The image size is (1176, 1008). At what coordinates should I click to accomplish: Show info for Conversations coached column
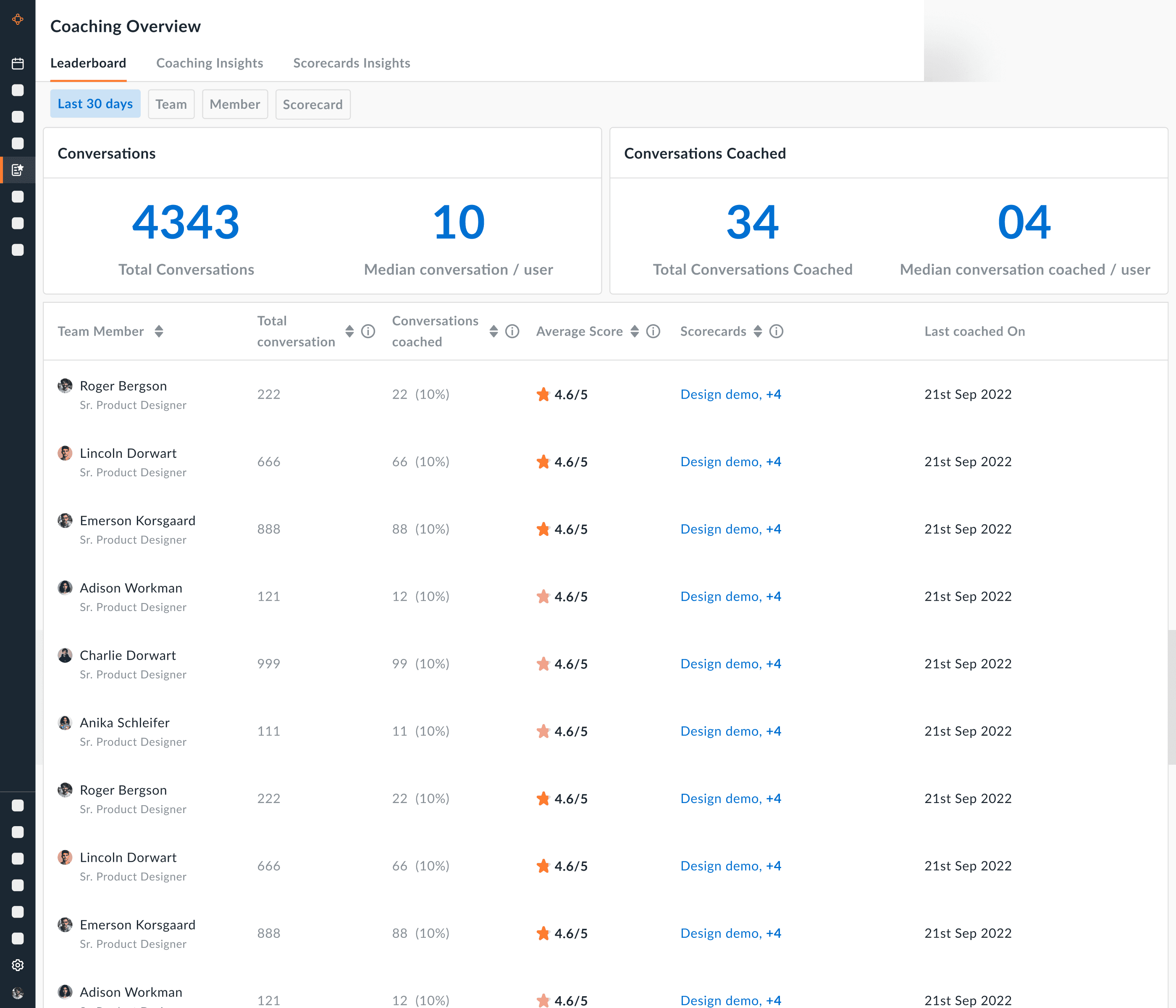(x=512, y=331)
